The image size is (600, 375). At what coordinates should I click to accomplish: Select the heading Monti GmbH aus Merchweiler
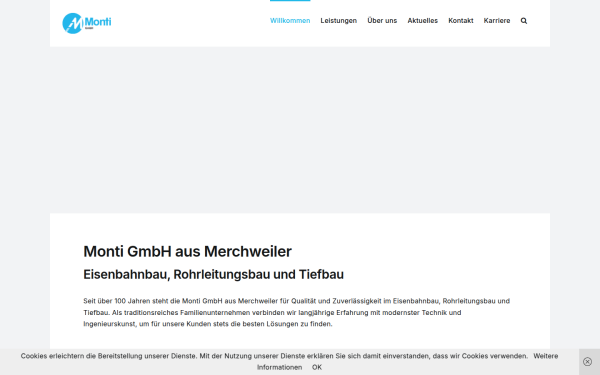point(188,251)
